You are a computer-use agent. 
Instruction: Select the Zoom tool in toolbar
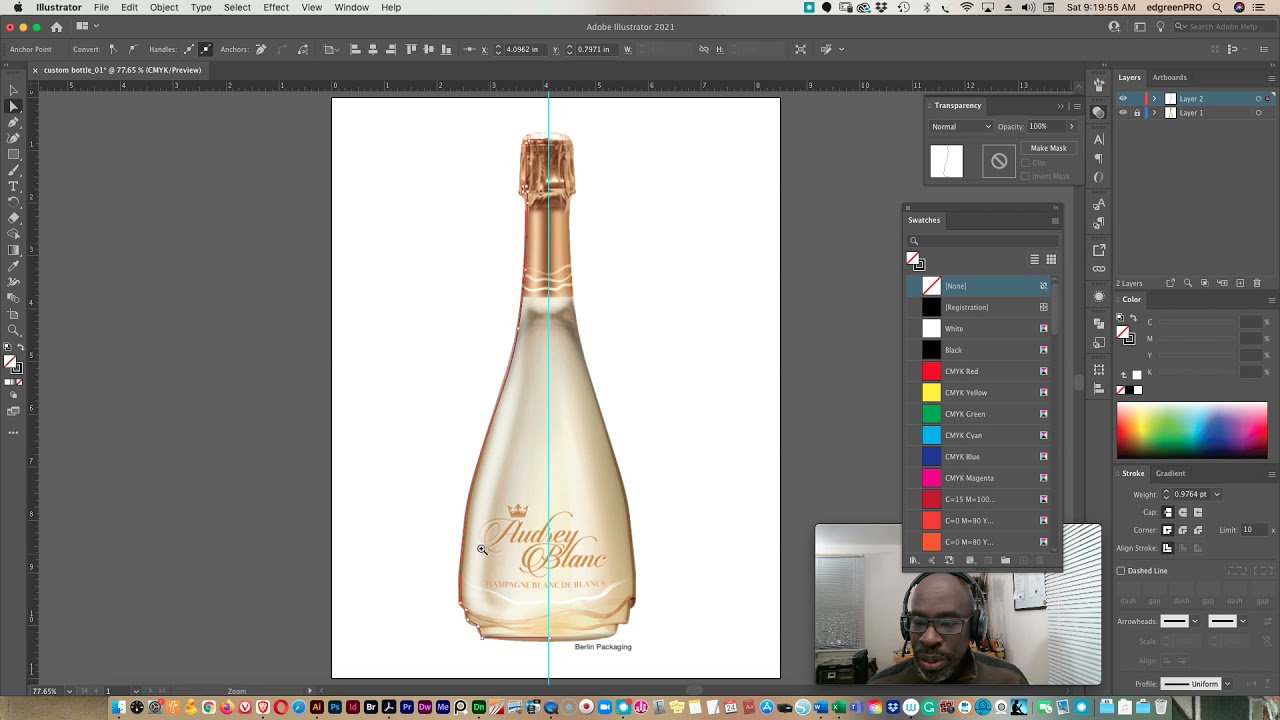point(14,330)
